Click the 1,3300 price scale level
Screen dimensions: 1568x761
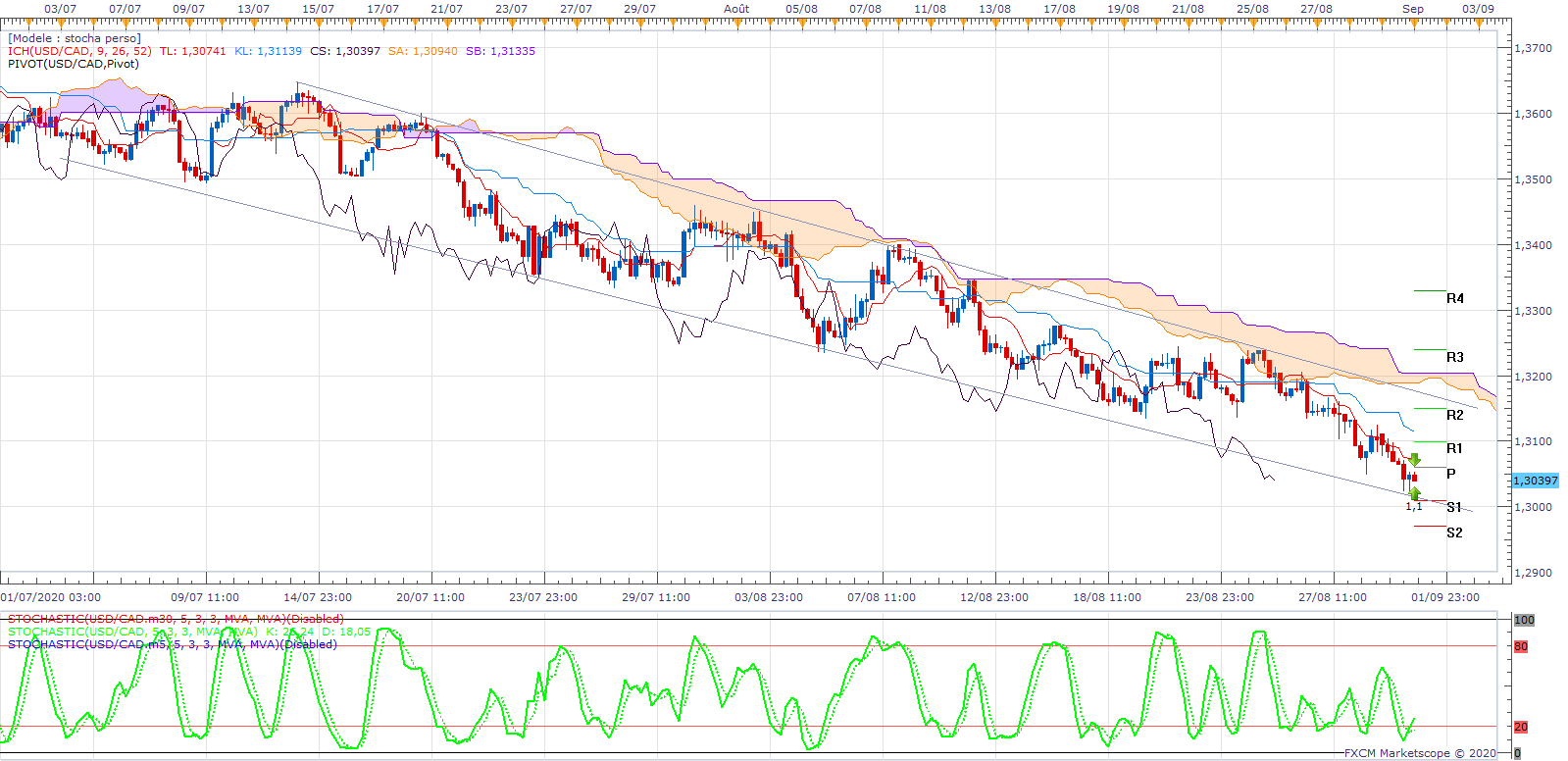point(1533,311)
